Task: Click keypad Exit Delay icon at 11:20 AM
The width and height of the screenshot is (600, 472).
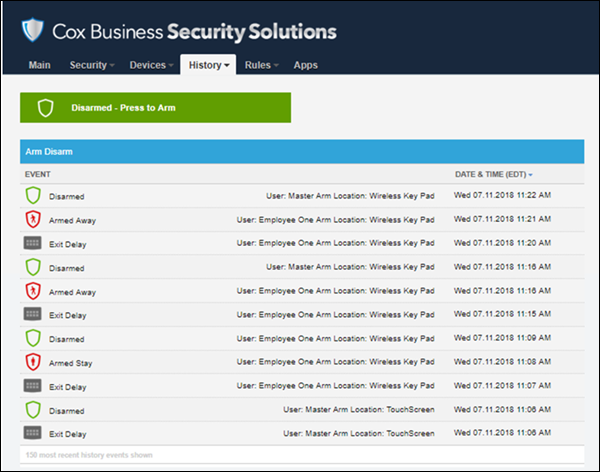Action: [33, 243]
